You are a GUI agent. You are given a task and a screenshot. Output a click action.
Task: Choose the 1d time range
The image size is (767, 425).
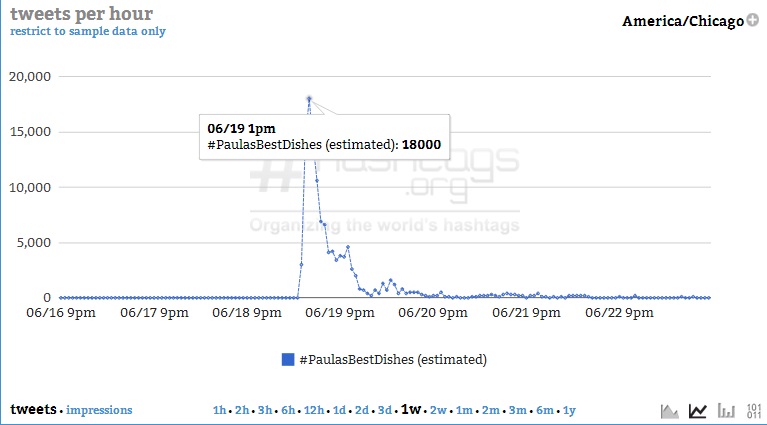point(339,410)
